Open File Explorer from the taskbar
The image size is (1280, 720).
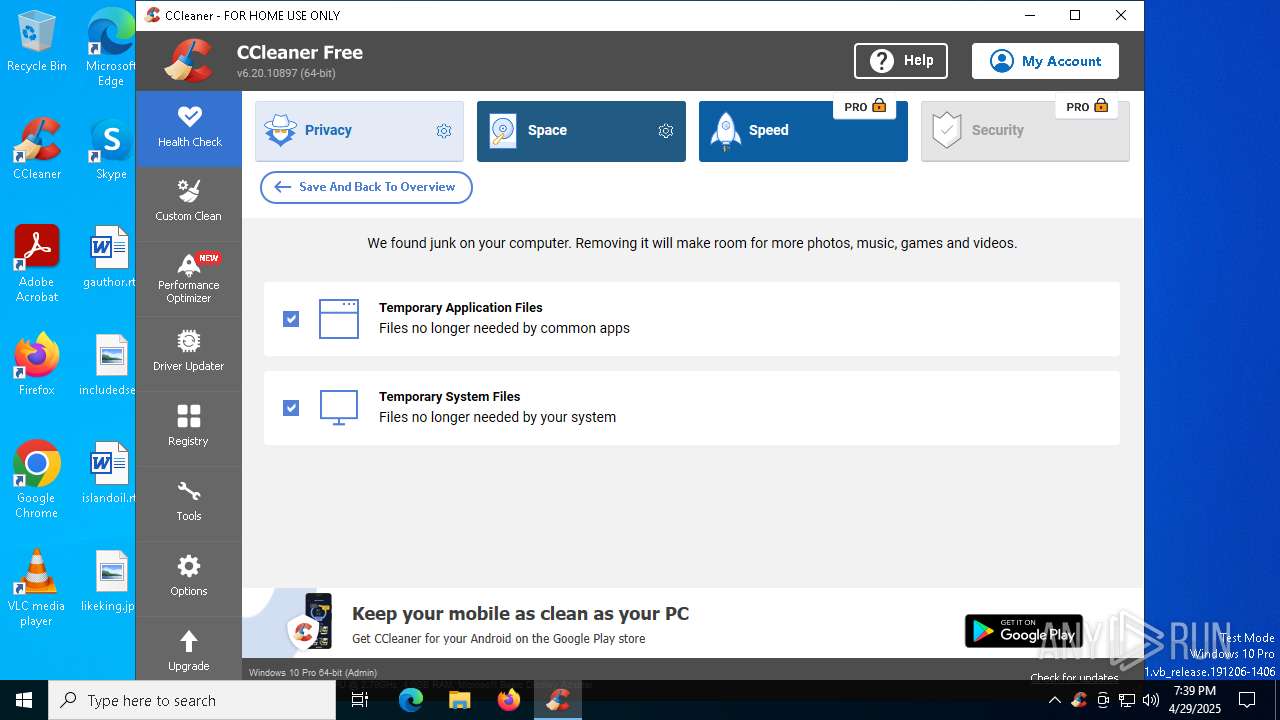(x=460, y=700)
